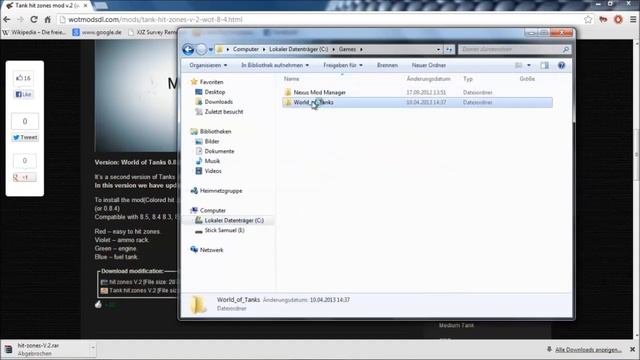Bookmark page with star icon
This screenshot has width=640, height=360.
pos(588,19)
